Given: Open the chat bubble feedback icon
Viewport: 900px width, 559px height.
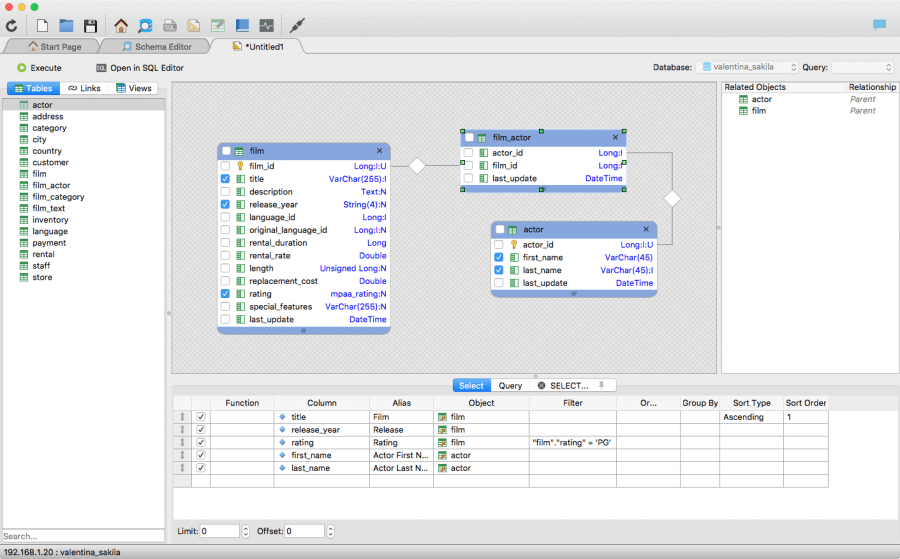Looking at the screenshot, I should (879, 25).
